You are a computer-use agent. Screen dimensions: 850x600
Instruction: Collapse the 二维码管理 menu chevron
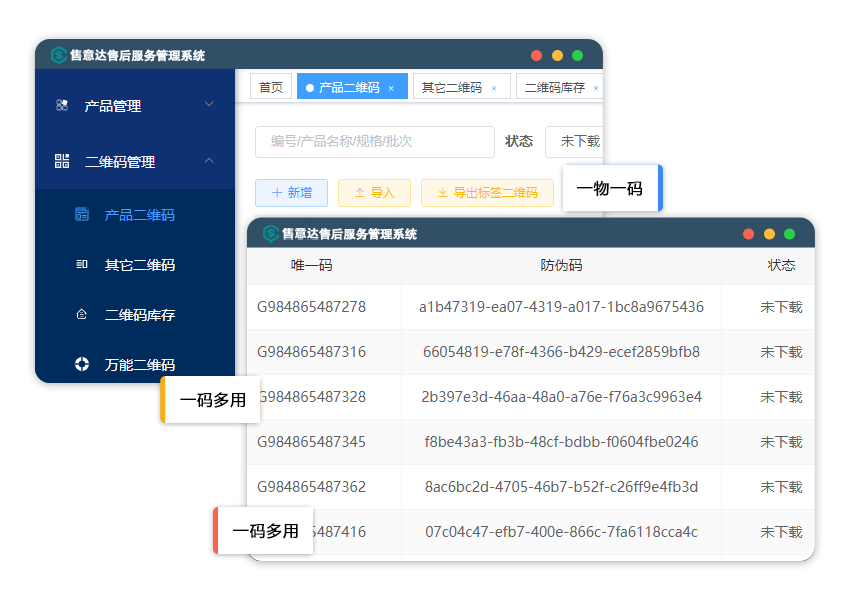point(209,160)
